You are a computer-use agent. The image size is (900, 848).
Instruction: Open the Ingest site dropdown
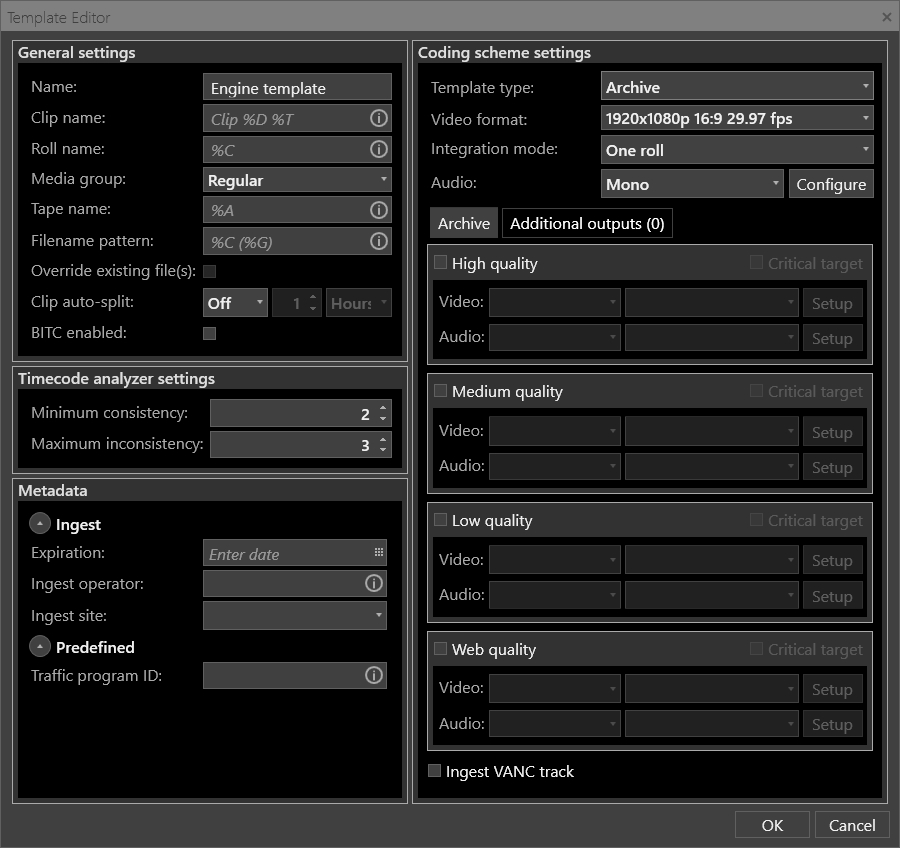click(x=295, y=615)
